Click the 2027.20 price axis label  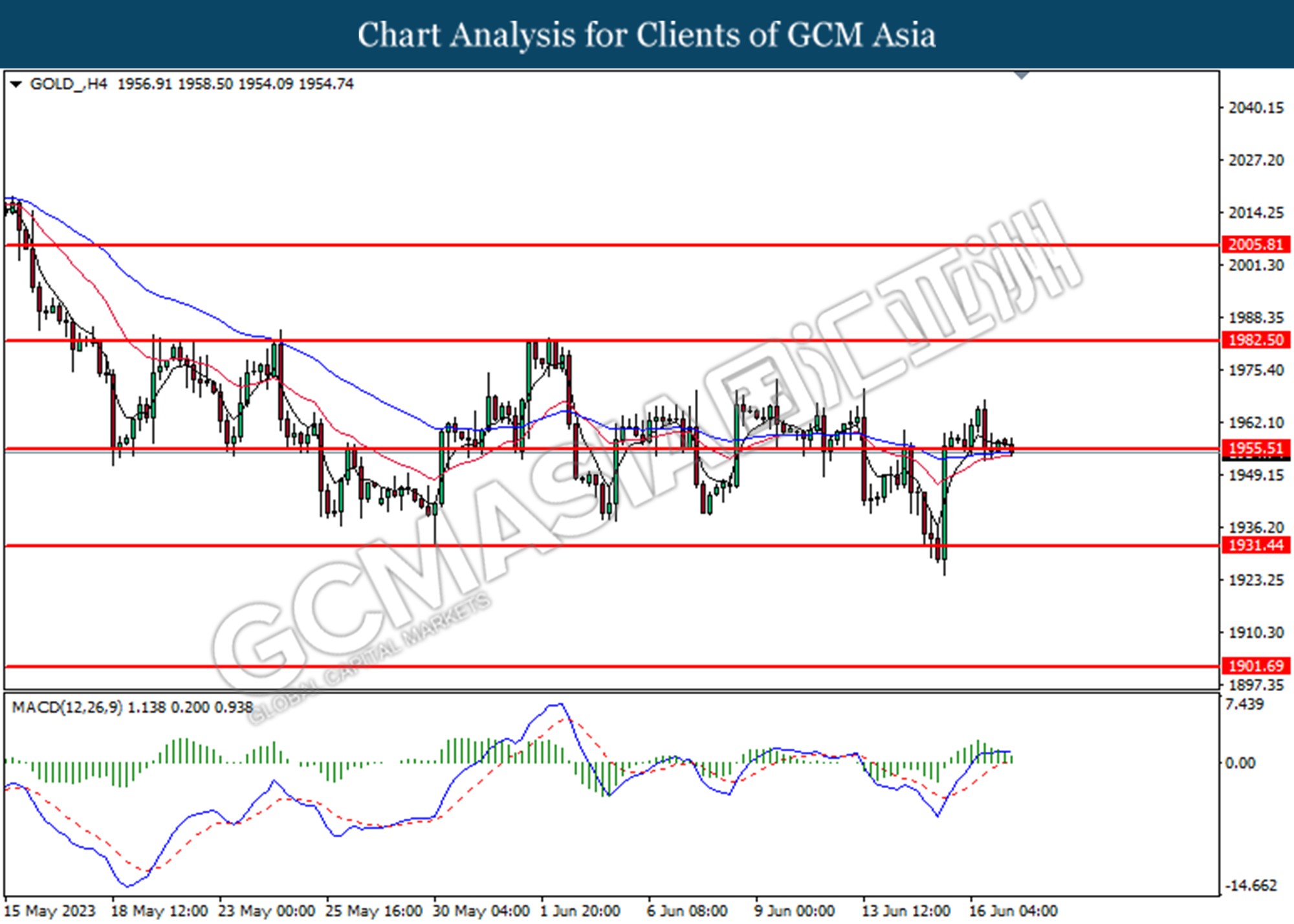point(1256,160)
